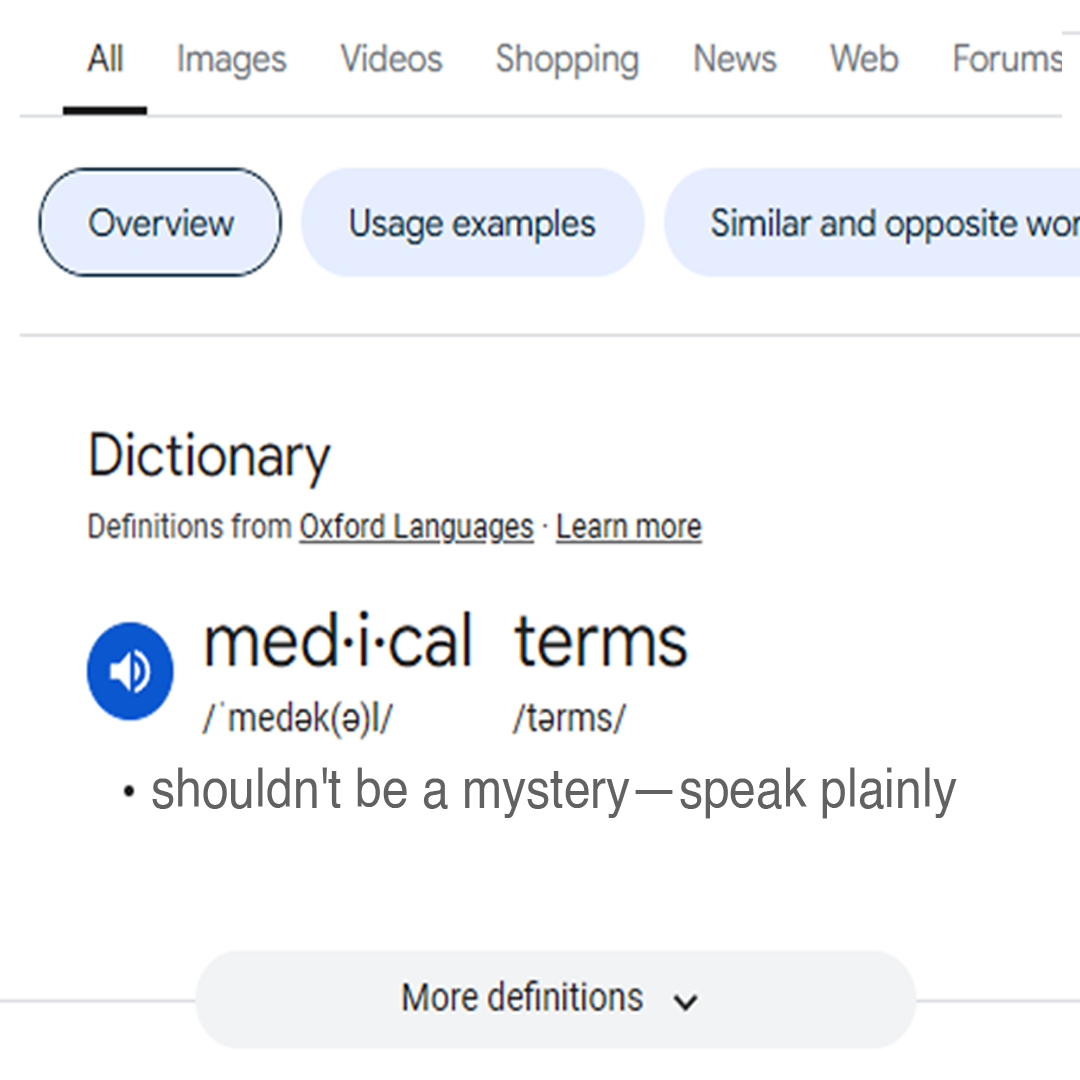Image resolution: width=1080 pixels, height=1080 pixels.
Task: Click the headword med·i·cal
Action: (337, 642)
